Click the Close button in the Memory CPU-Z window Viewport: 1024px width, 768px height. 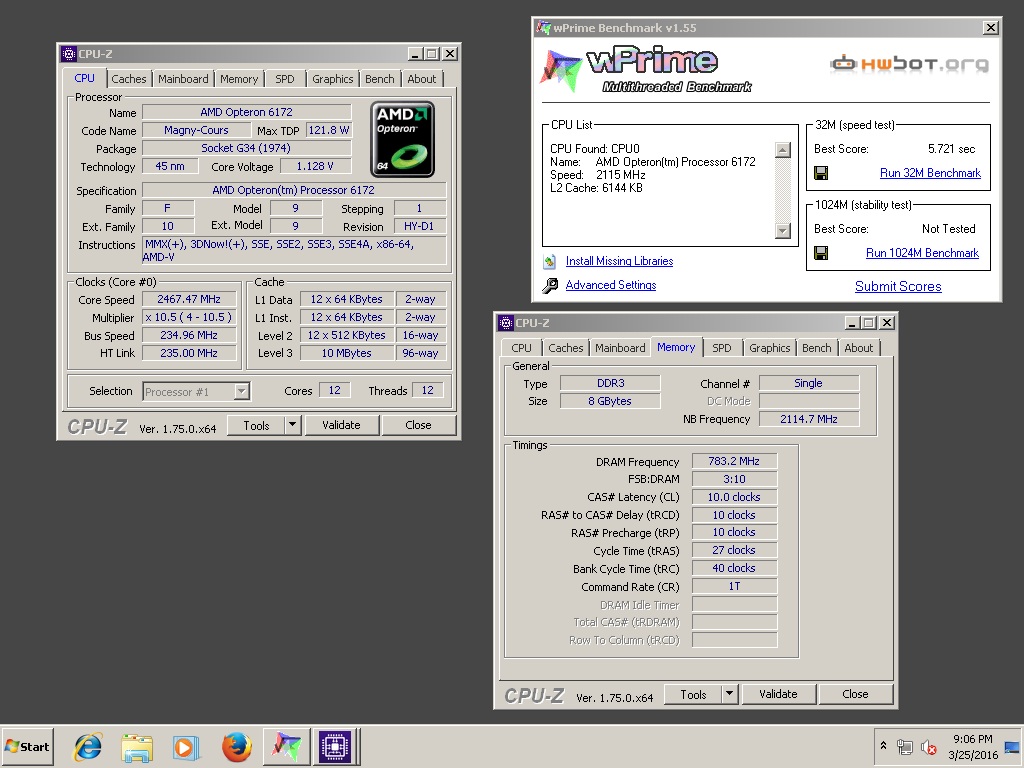click(855, 694)
